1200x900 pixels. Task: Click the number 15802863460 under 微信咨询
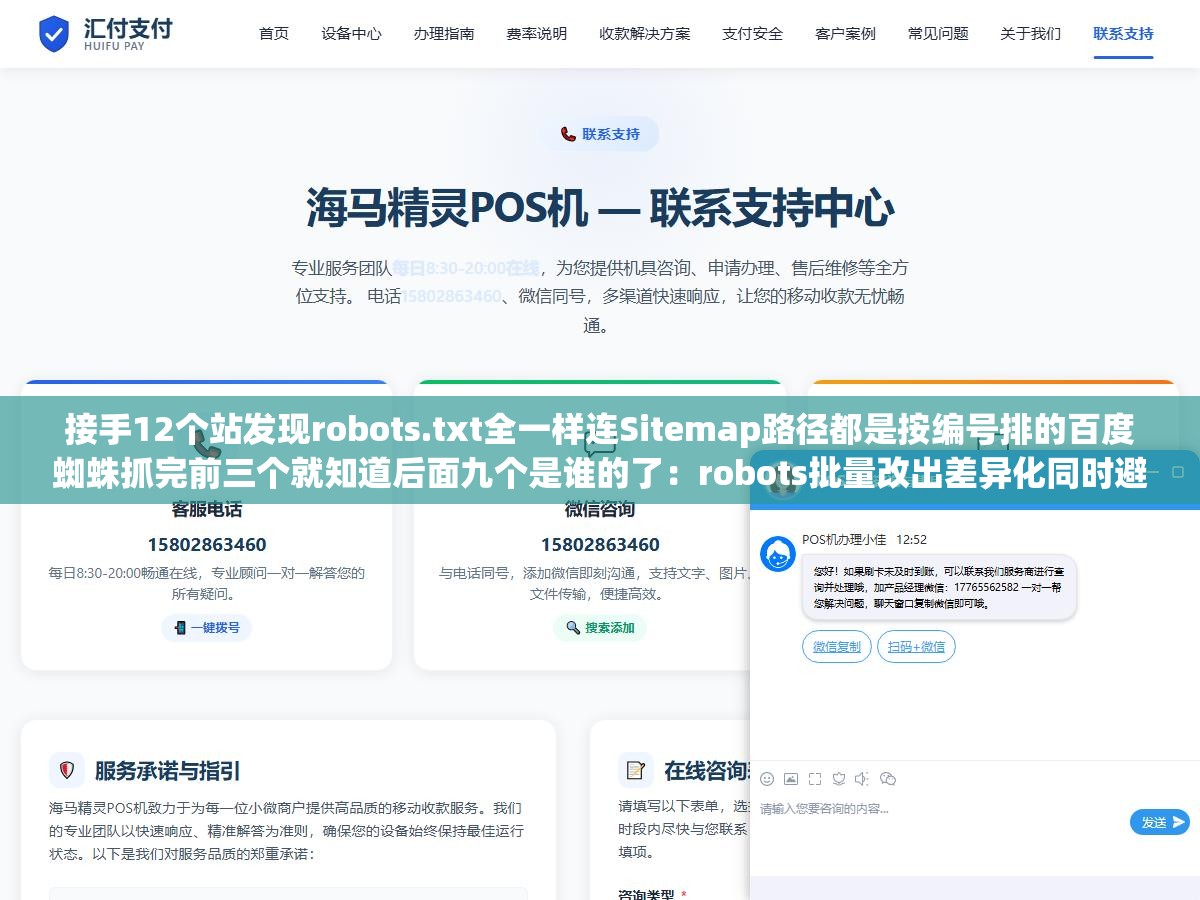tap(600, 545)
